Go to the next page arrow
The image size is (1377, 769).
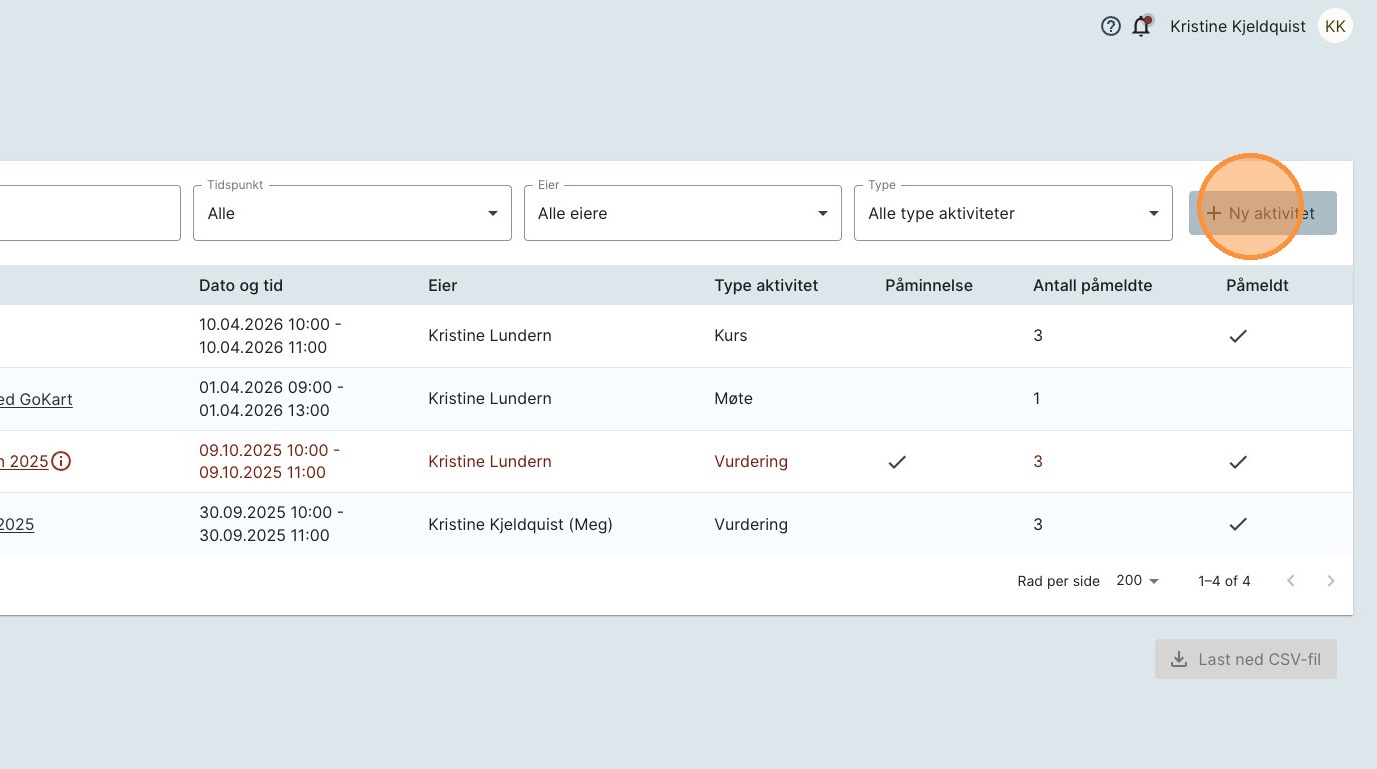pyautogui.click(x=1330, y=581)
